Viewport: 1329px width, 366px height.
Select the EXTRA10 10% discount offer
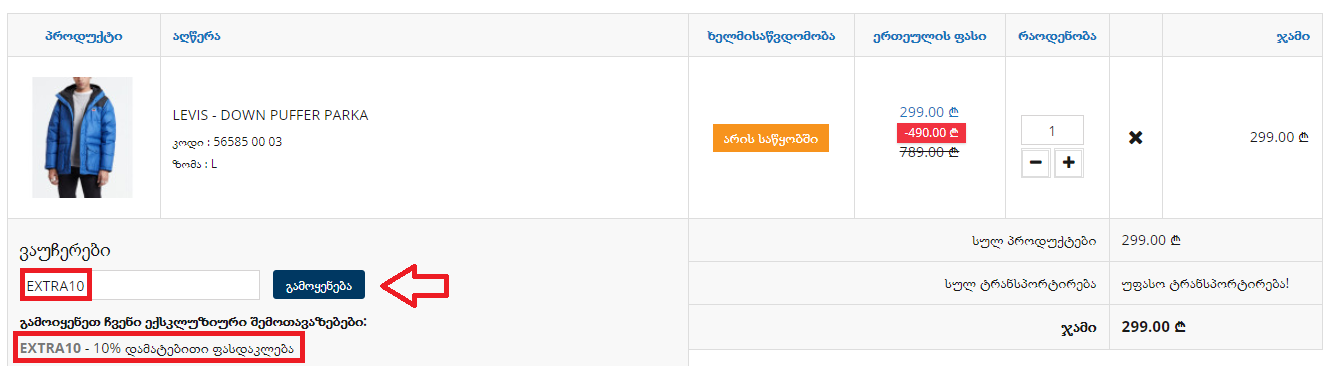(160, 349)
